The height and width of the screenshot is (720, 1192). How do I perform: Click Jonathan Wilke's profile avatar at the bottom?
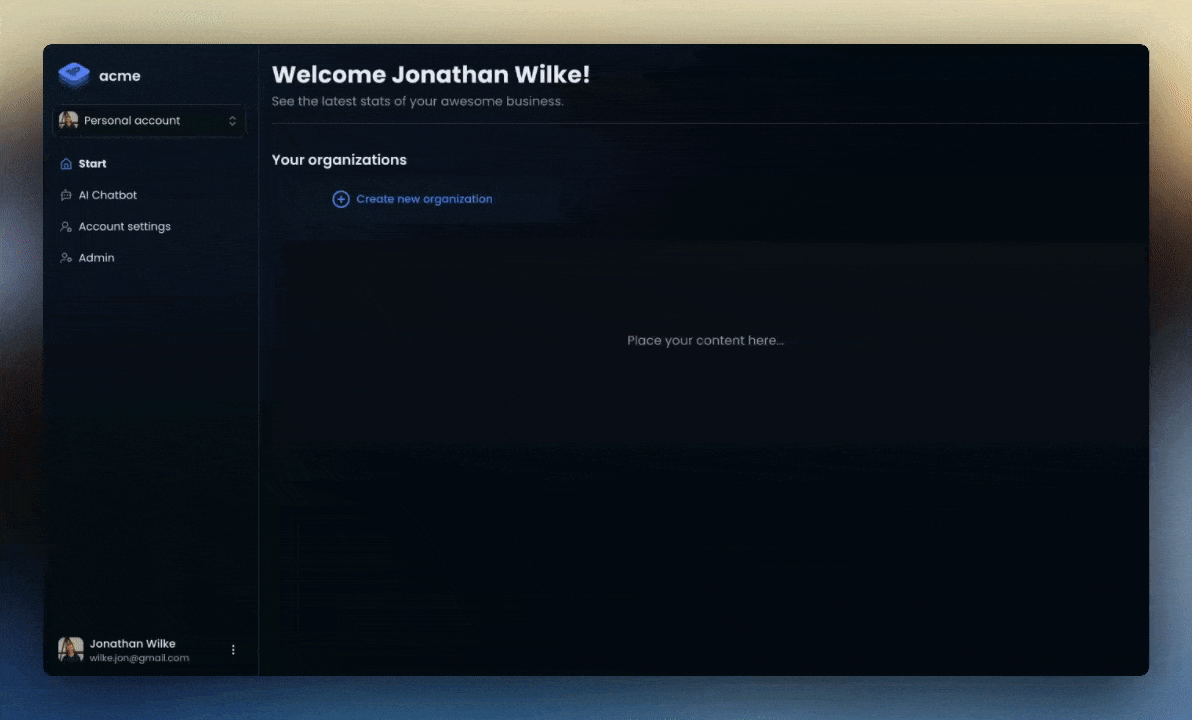(x=71, y=650)
